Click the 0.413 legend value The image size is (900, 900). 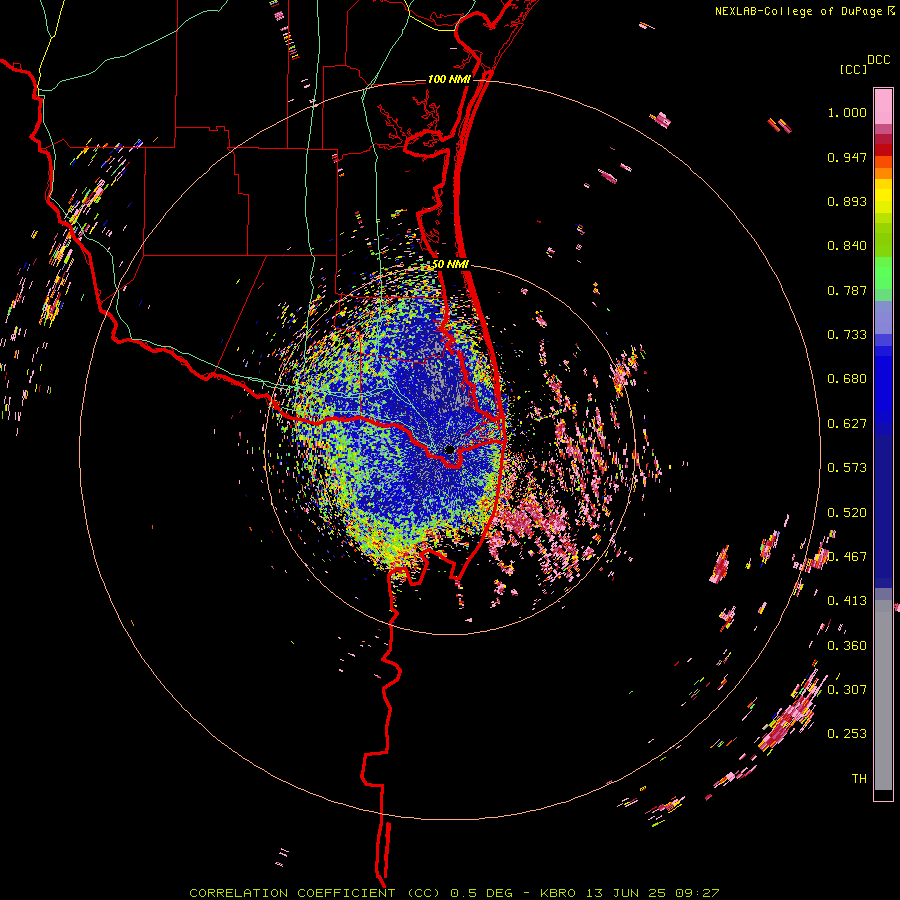coord(847,601)
